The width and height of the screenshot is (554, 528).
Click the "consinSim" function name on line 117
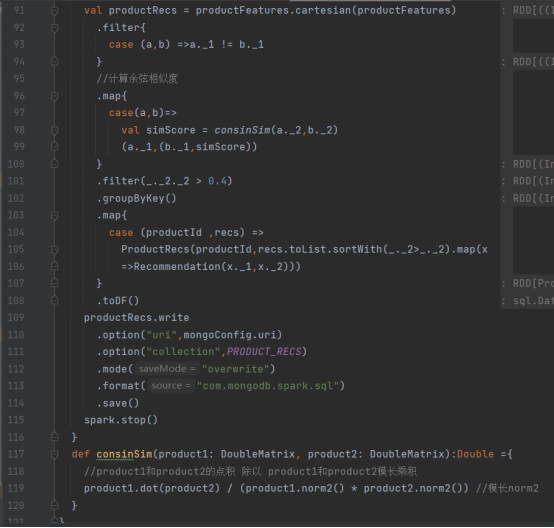pos(124,454)
